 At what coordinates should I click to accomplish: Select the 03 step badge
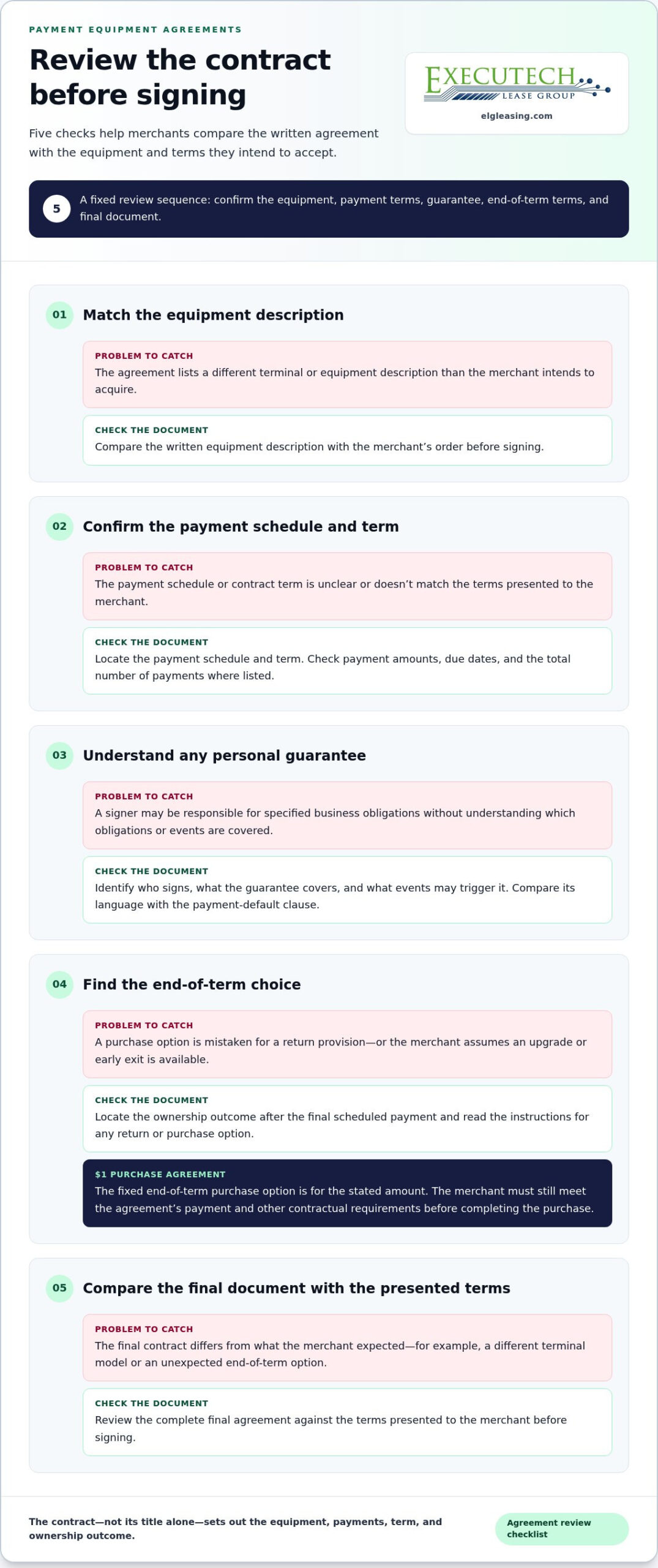(59, 755)
